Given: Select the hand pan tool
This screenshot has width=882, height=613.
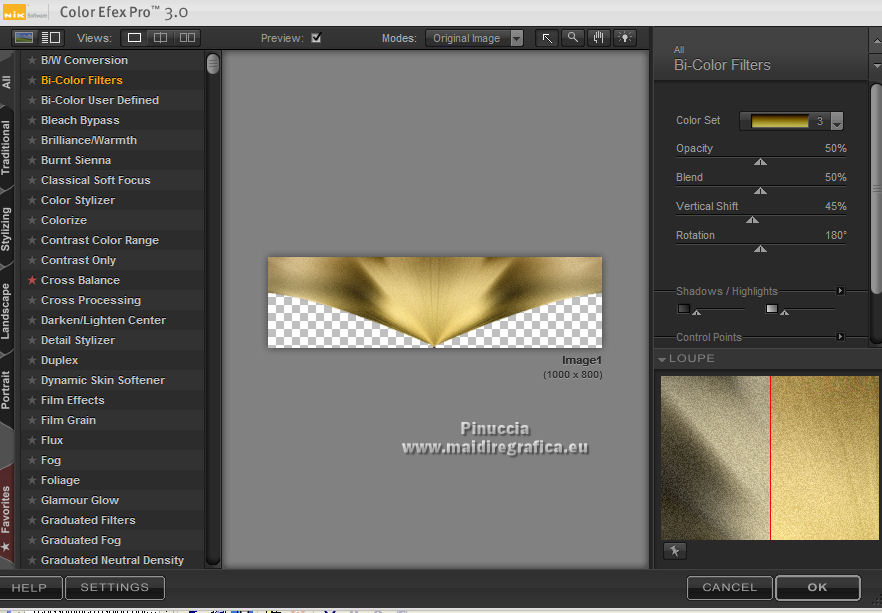Looking at the screenshot, I should pos(598,38).
